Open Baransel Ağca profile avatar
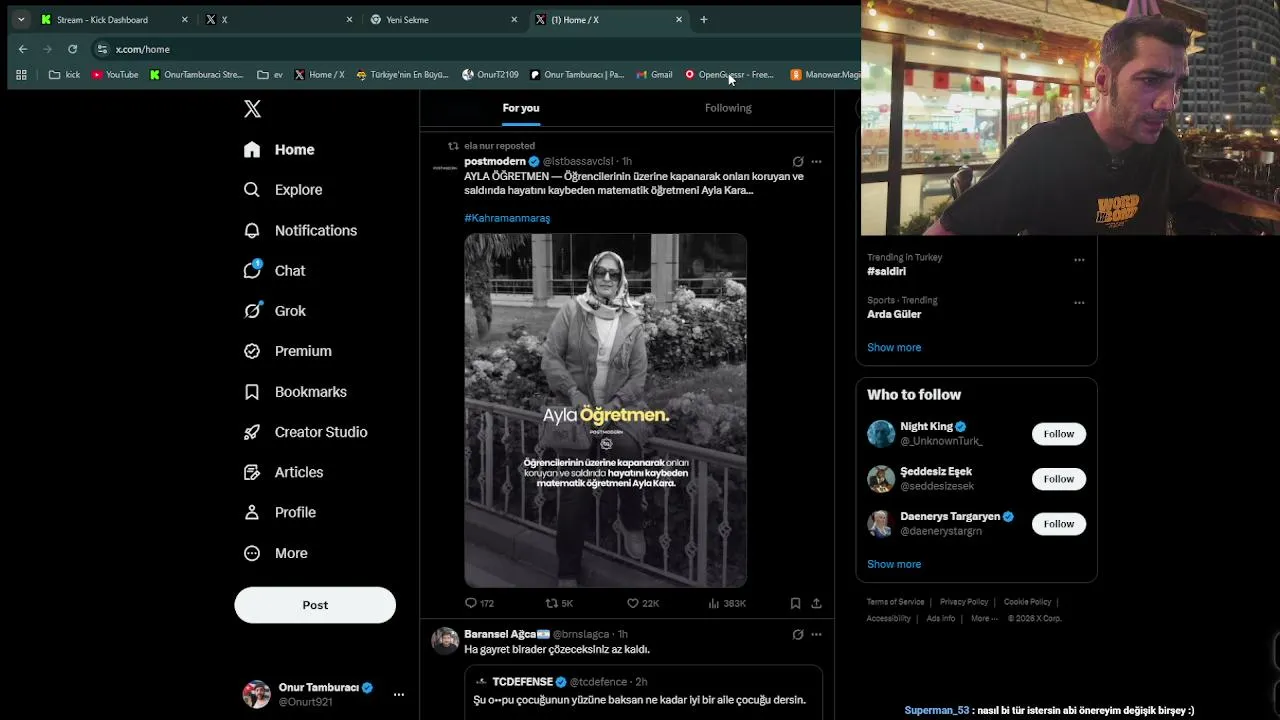The width and height of the screenshot is (1280, 720). tap(445, 640)
